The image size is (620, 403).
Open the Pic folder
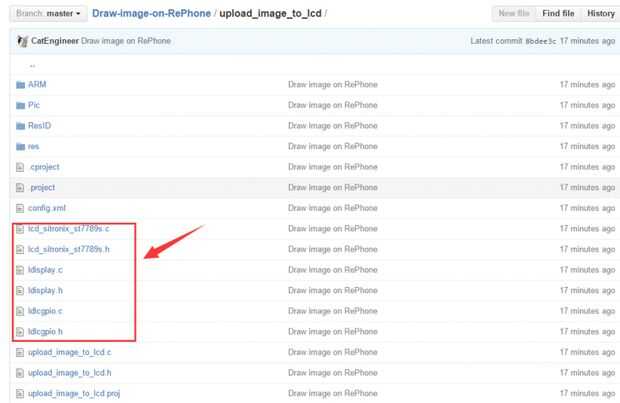click(x=34, y=105)
